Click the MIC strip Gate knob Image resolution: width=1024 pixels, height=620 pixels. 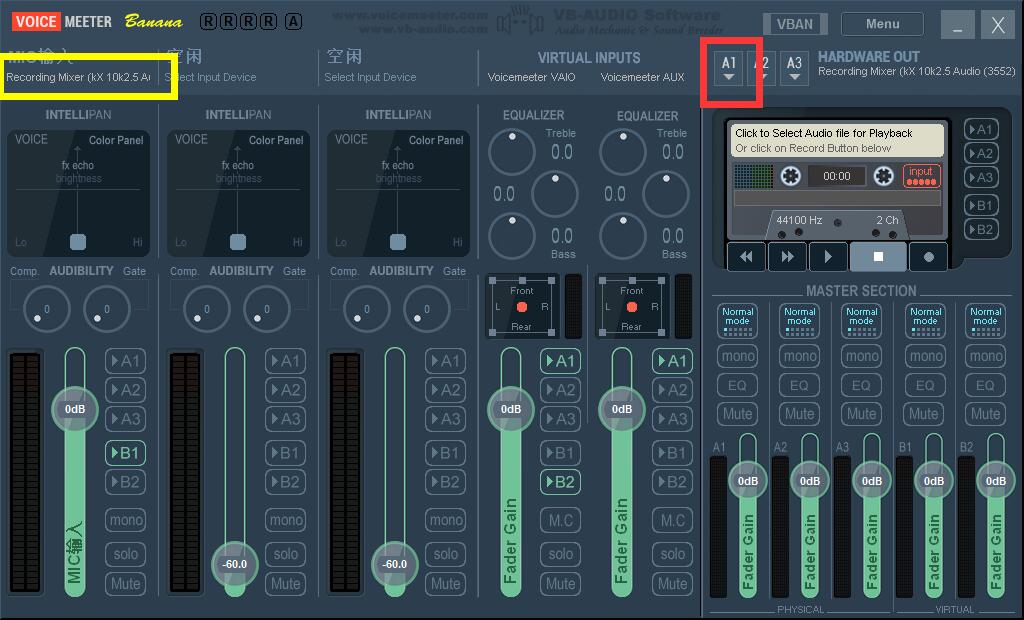click(106, 308)
